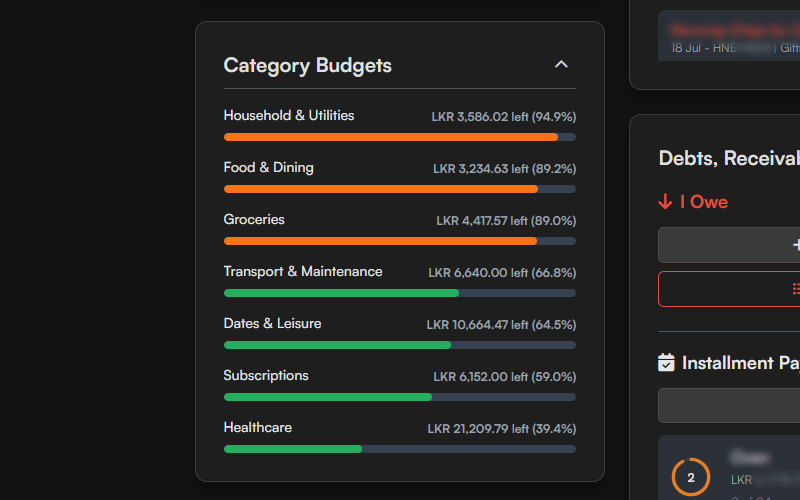The width and height of the screenshot is (800, 500).
Task: Click the red down-arrow I Owe icon
Action: click(665, 202)
